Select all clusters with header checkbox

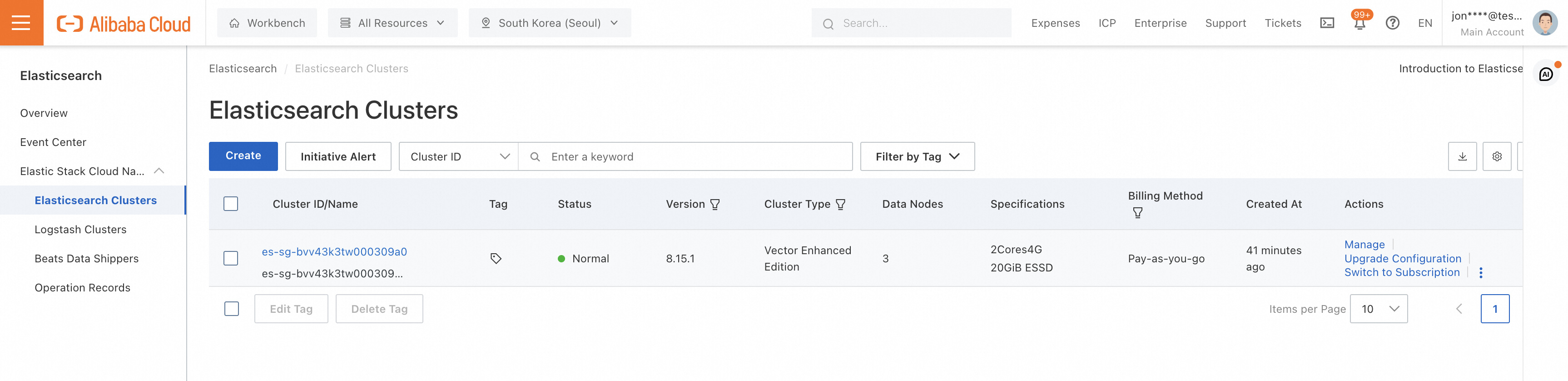click(231, 204)
